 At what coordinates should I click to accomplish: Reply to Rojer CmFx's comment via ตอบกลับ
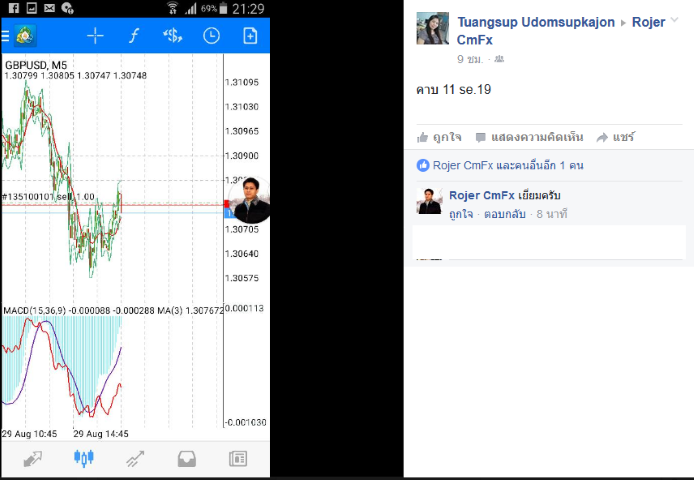(505, 214)
